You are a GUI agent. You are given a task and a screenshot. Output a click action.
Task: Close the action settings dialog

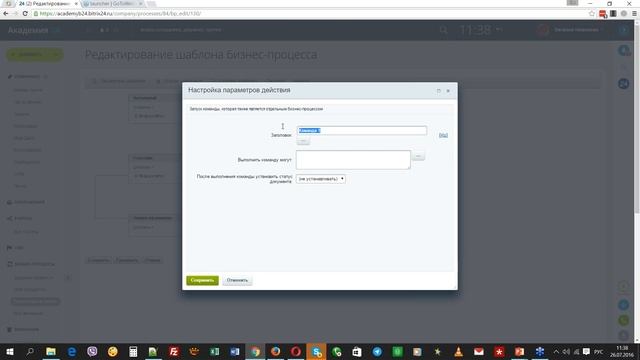pos(448,91)
